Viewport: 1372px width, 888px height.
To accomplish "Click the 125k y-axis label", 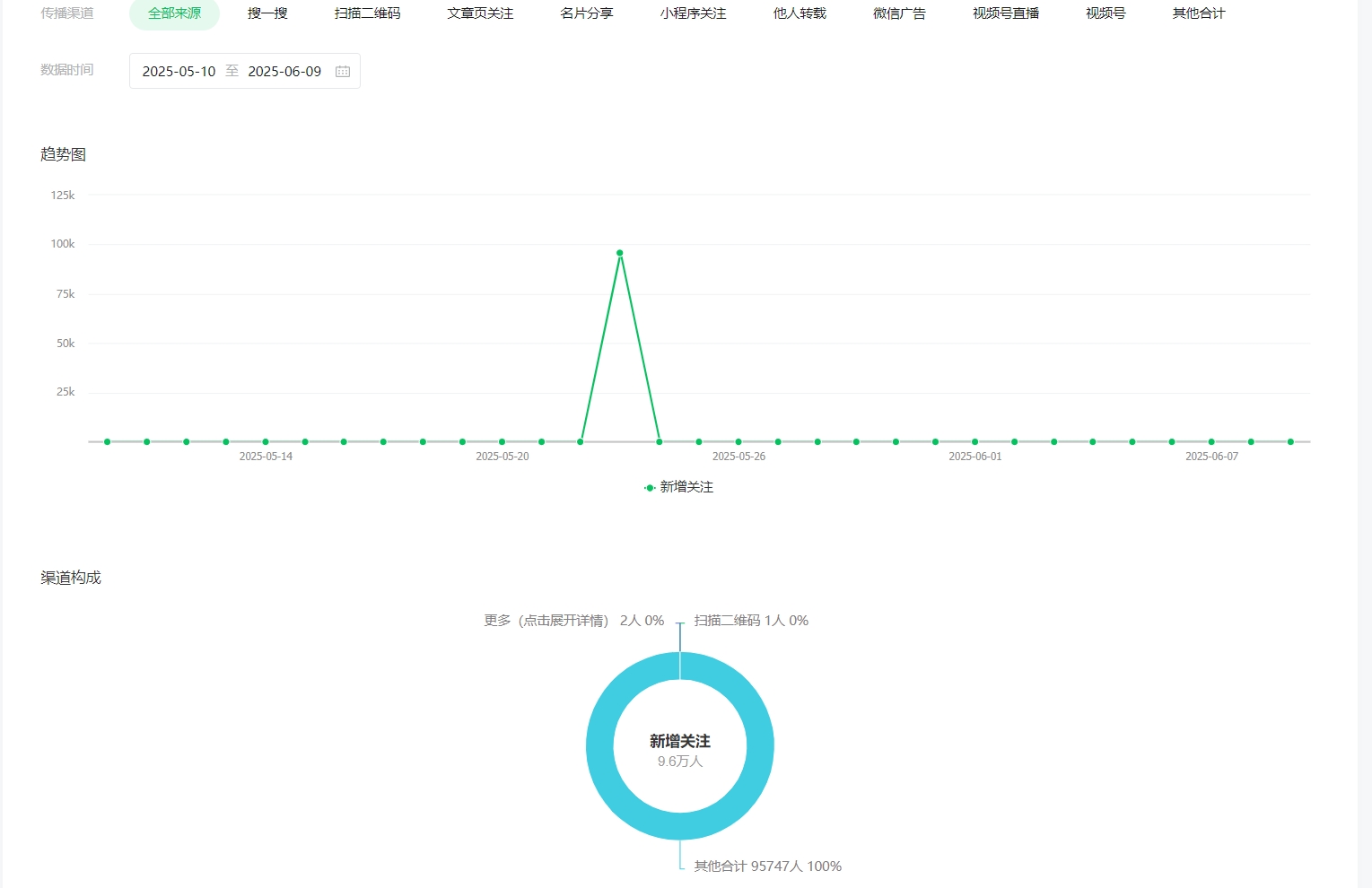I will pyautogui.click(x=63, y=196).
